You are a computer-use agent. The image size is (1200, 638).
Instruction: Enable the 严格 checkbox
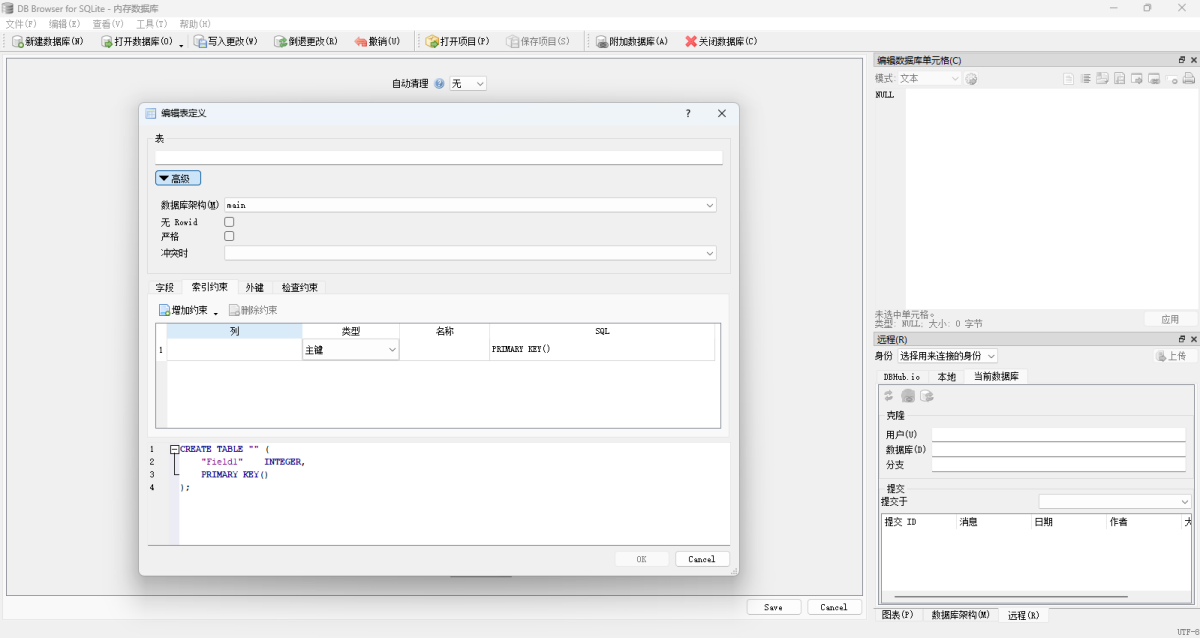click(229, 236)
